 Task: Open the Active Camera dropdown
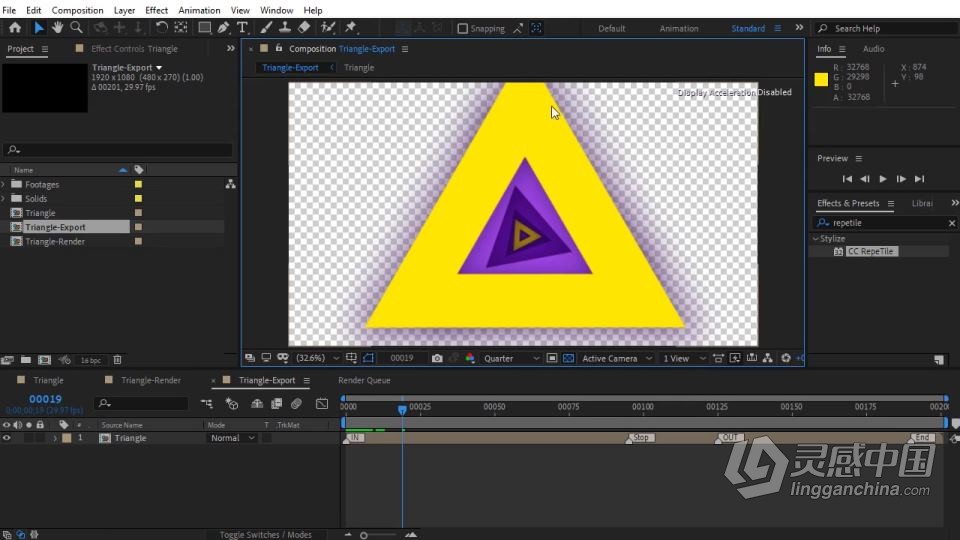pyautogui.click(x=616, y=358)
